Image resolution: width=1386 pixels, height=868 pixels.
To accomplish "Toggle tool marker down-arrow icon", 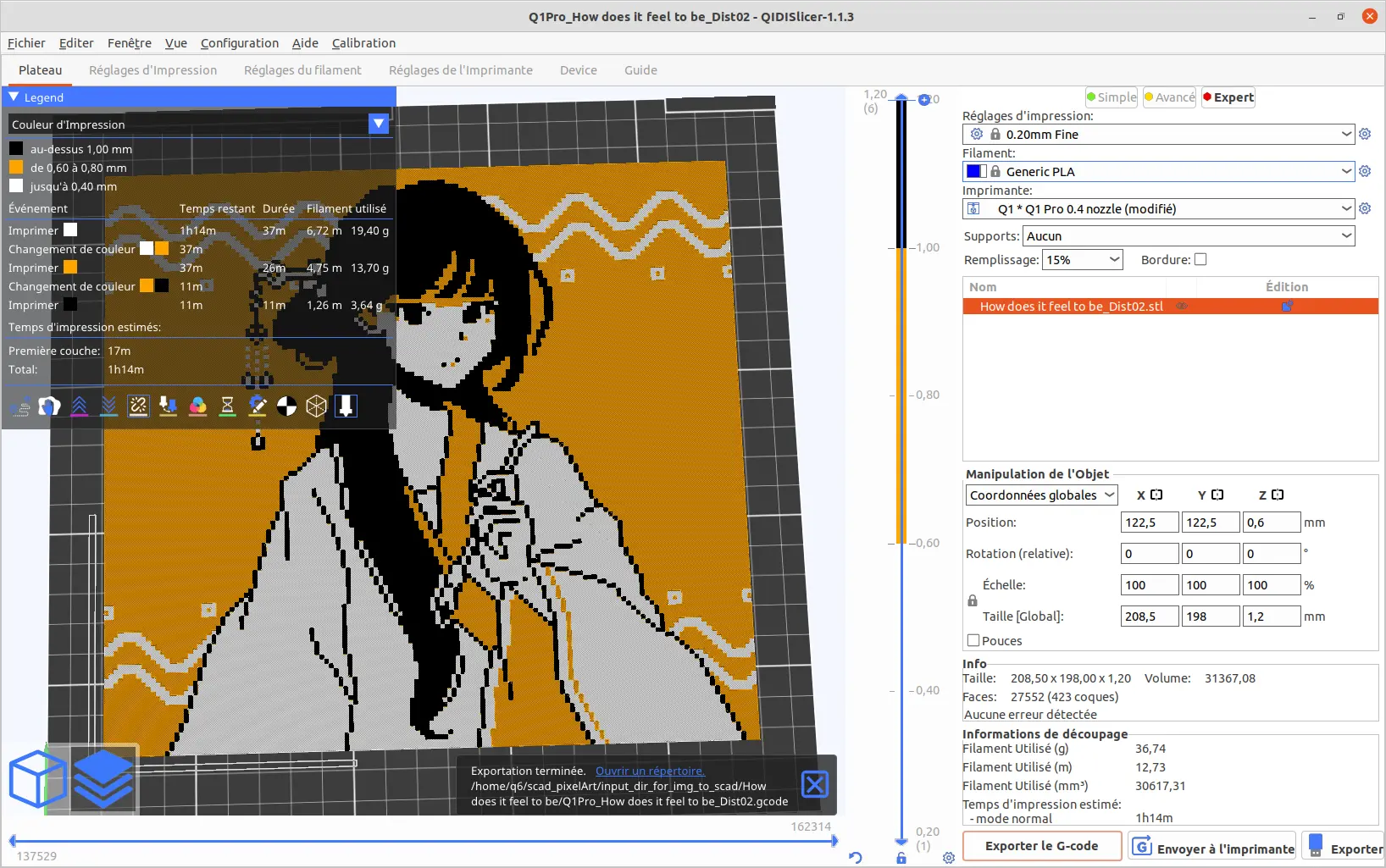I will (x=346, y=407).
